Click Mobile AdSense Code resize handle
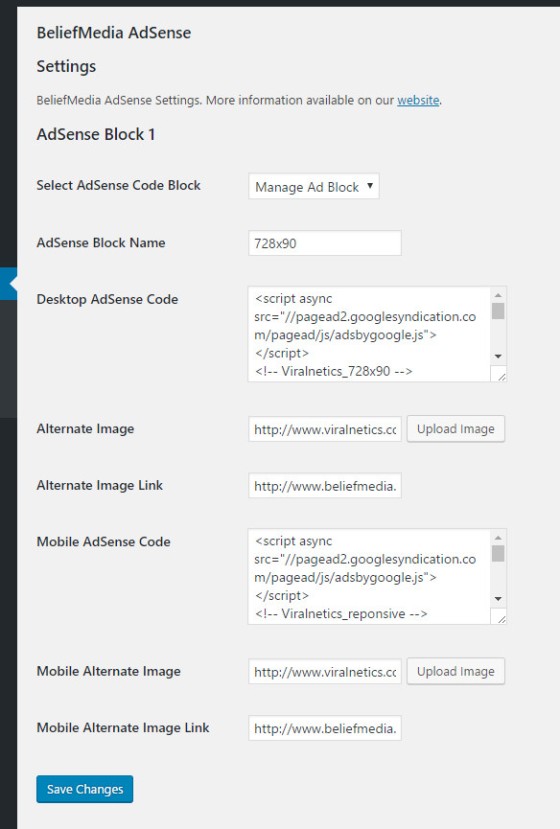 coord(499,617)
